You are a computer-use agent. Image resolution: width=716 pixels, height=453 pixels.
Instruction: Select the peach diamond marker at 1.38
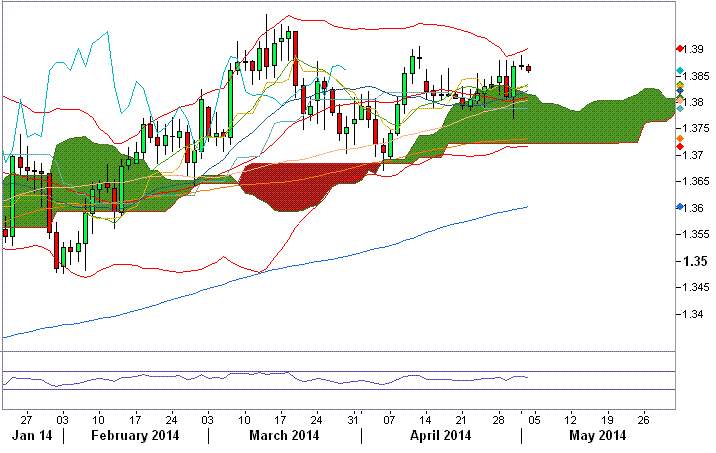680,101
